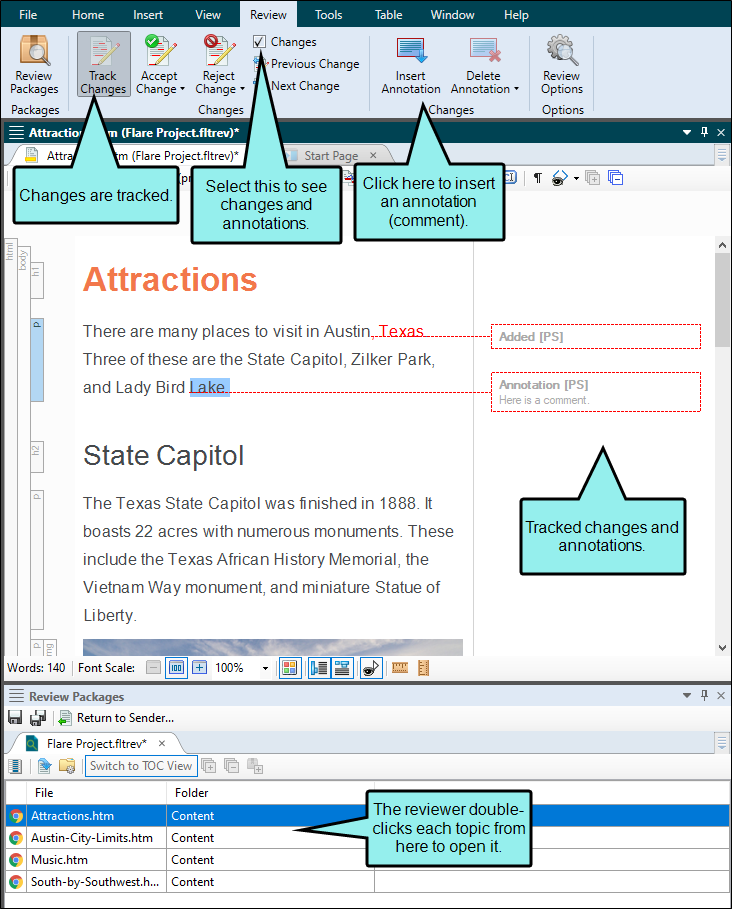Viewport: 732px width, 909px height.
Task: Open the Help ribbon tab
Action: [516, 15]
